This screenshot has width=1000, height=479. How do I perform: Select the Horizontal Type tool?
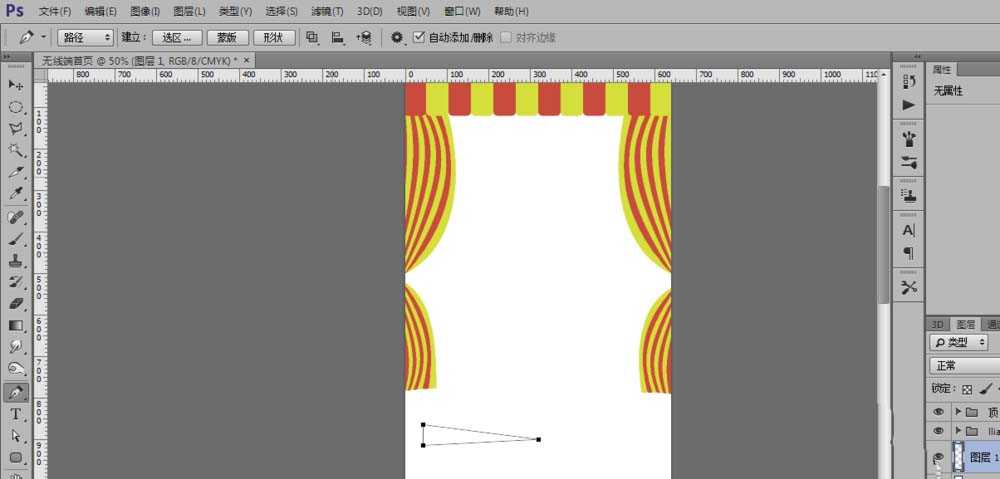[16, 414]
